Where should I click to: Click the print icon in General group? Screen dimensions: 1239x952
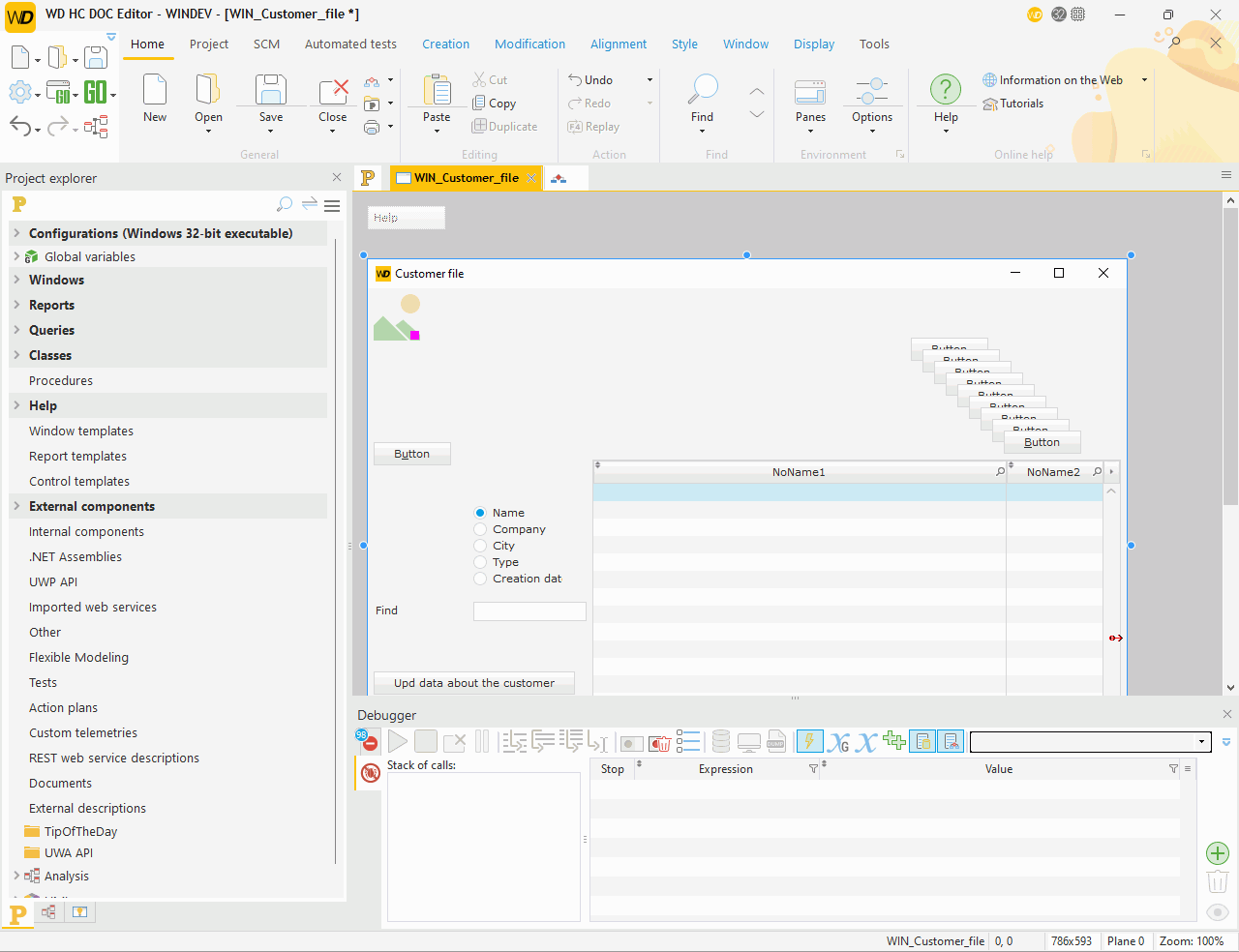pos(372,127)
